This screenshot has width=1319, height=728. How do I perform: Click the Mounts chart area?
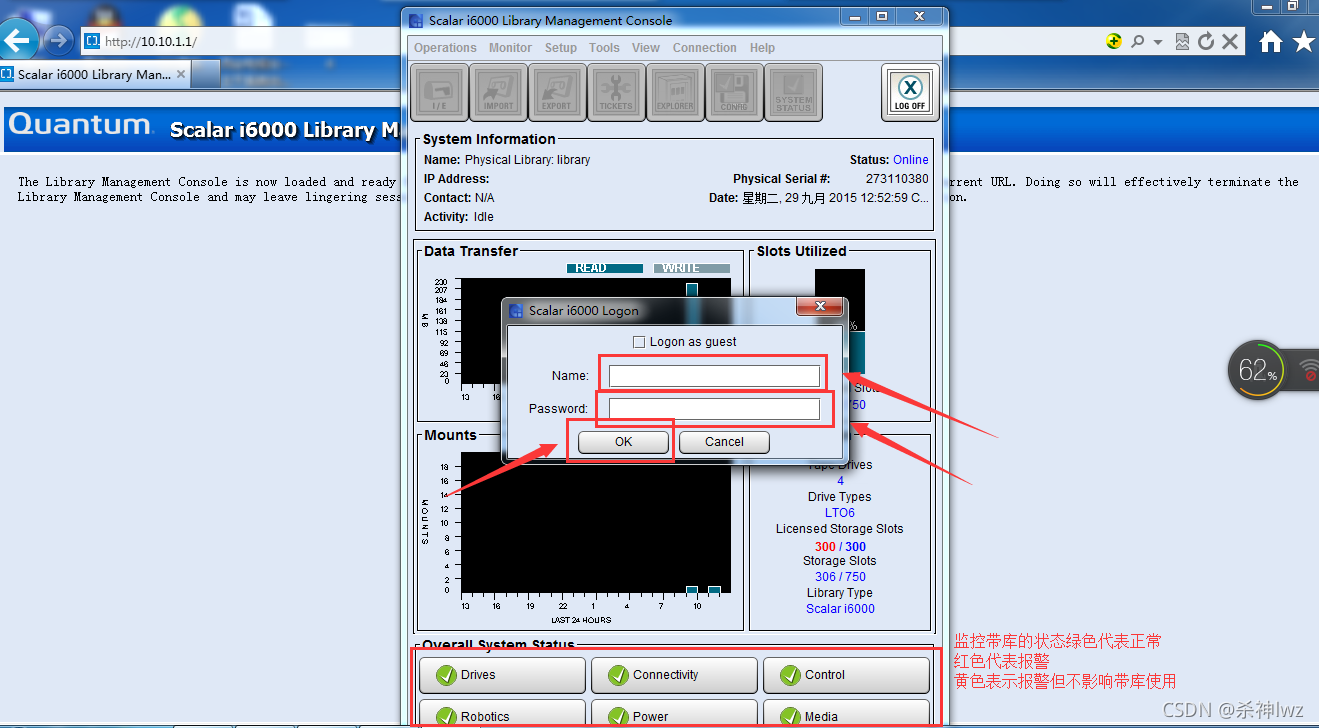(x=595, y=522)
